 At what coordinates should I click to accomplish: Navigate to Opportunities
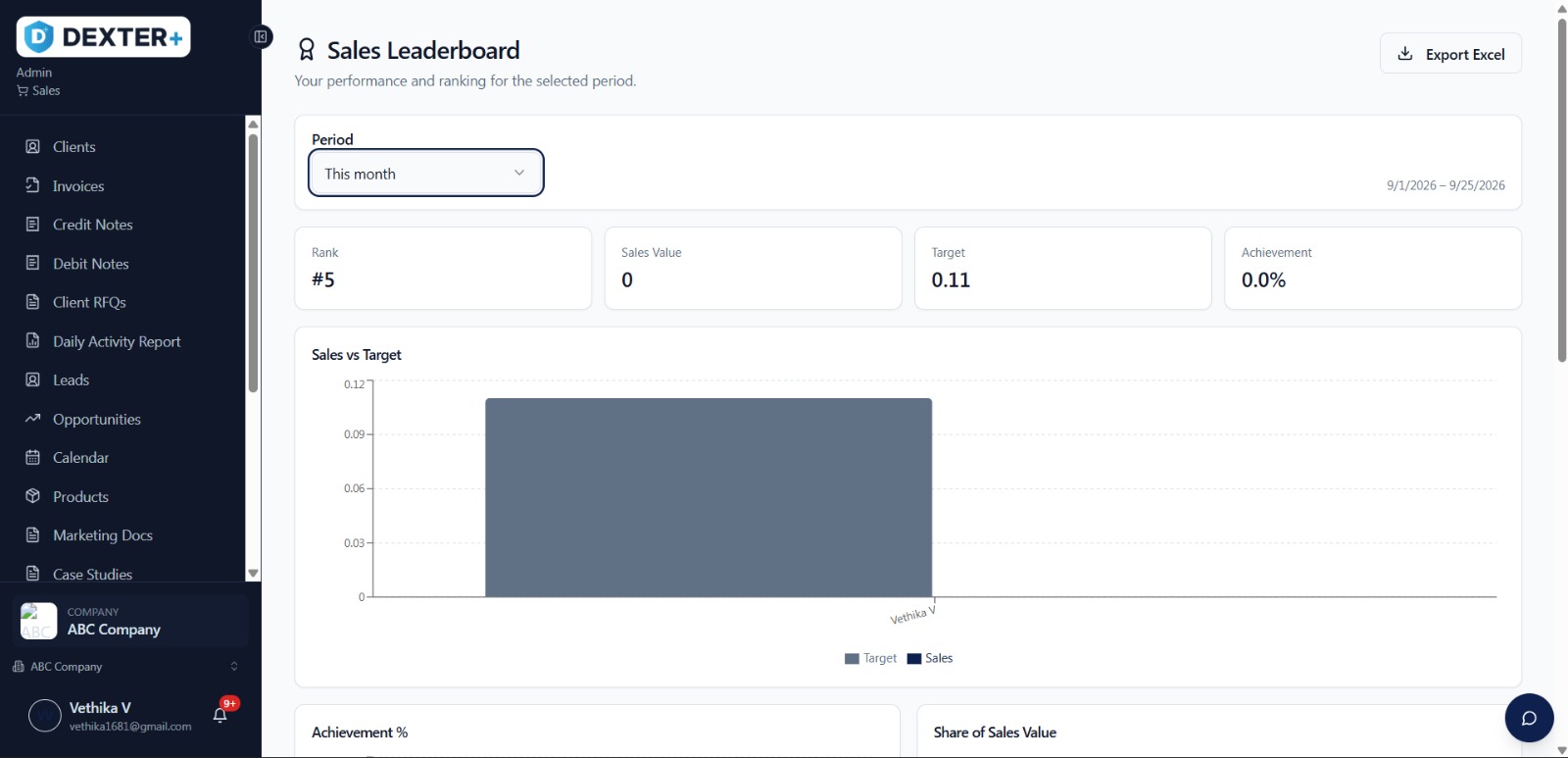point(97,420)
